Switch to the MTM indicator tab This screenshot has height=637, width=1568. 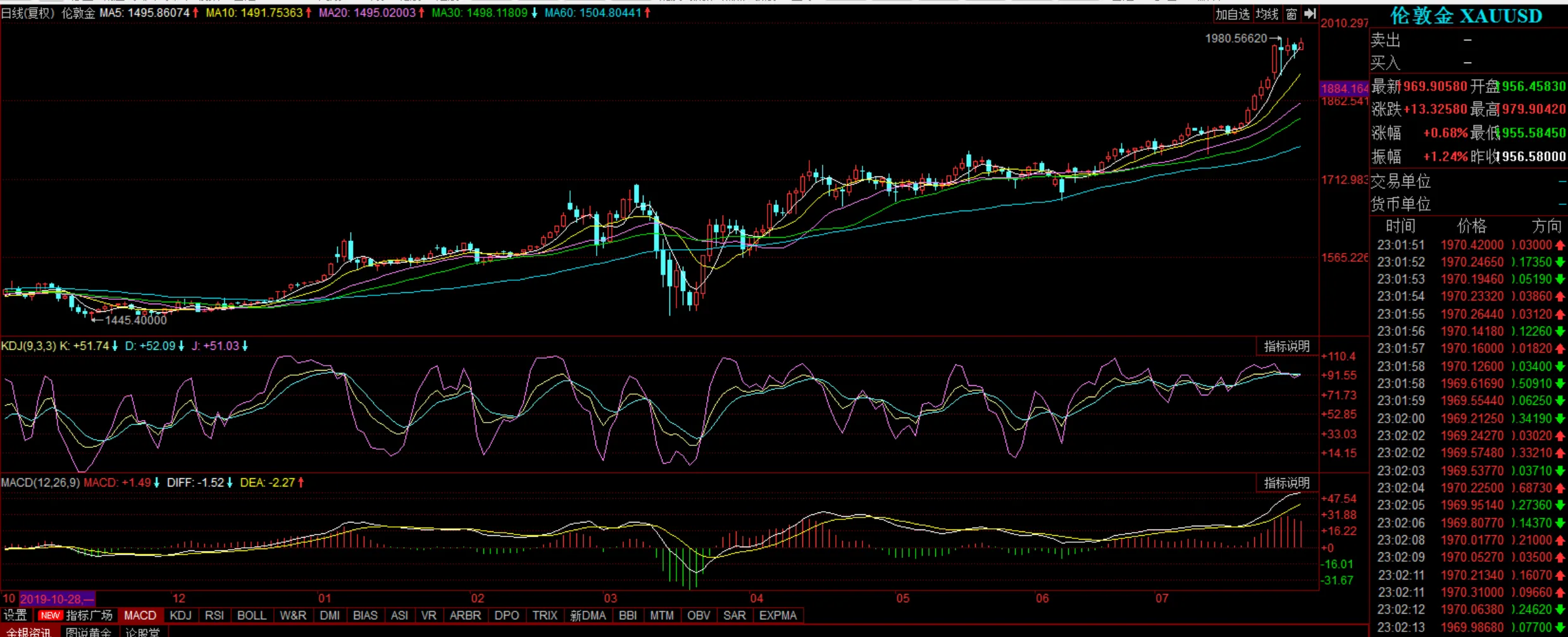(662, 615)
